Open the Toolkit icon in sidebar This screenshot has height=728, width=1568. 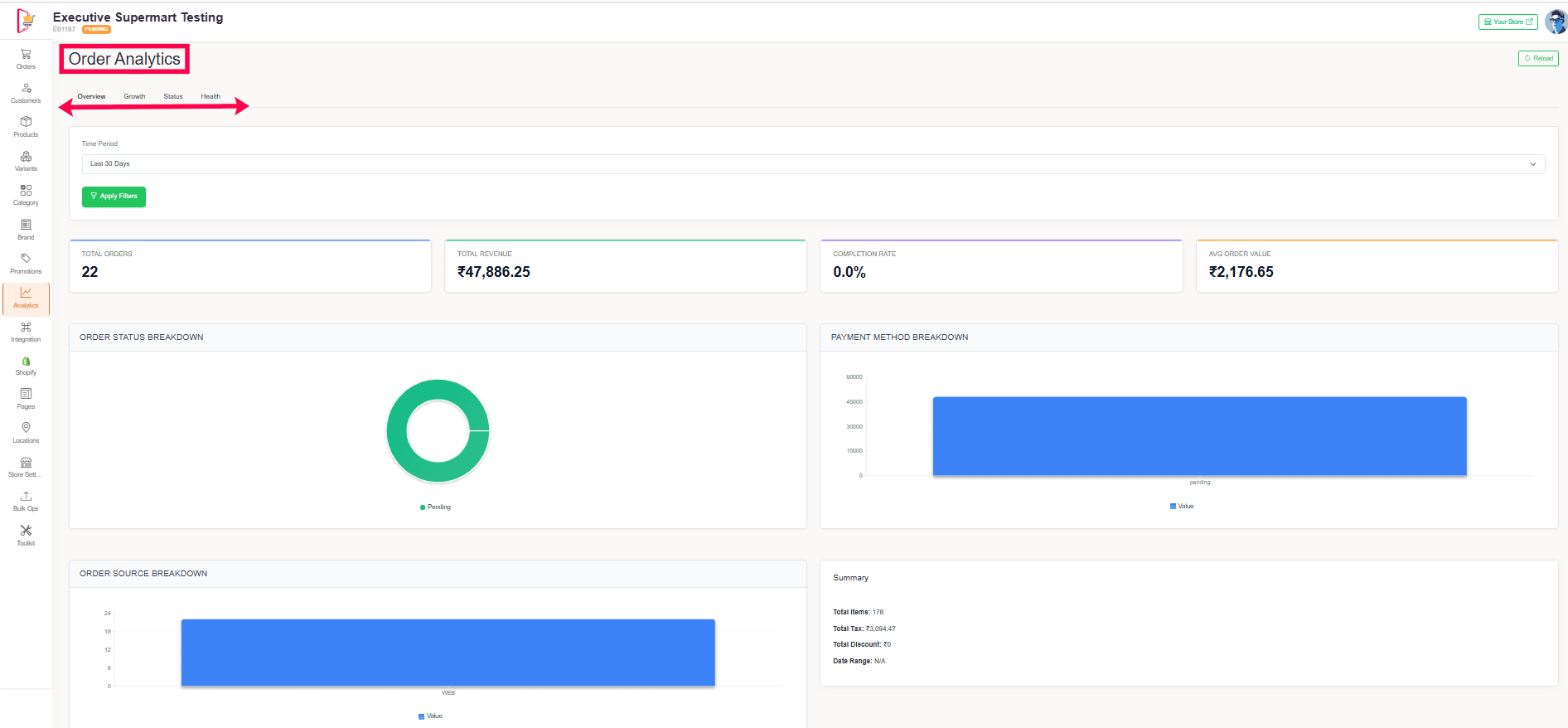(x=26, y=531)
